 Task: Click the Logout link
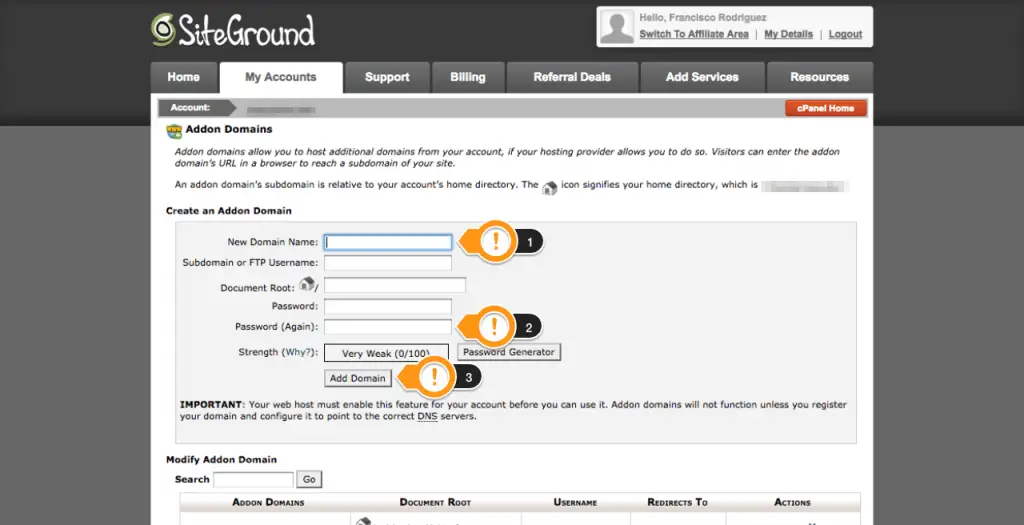845,34
